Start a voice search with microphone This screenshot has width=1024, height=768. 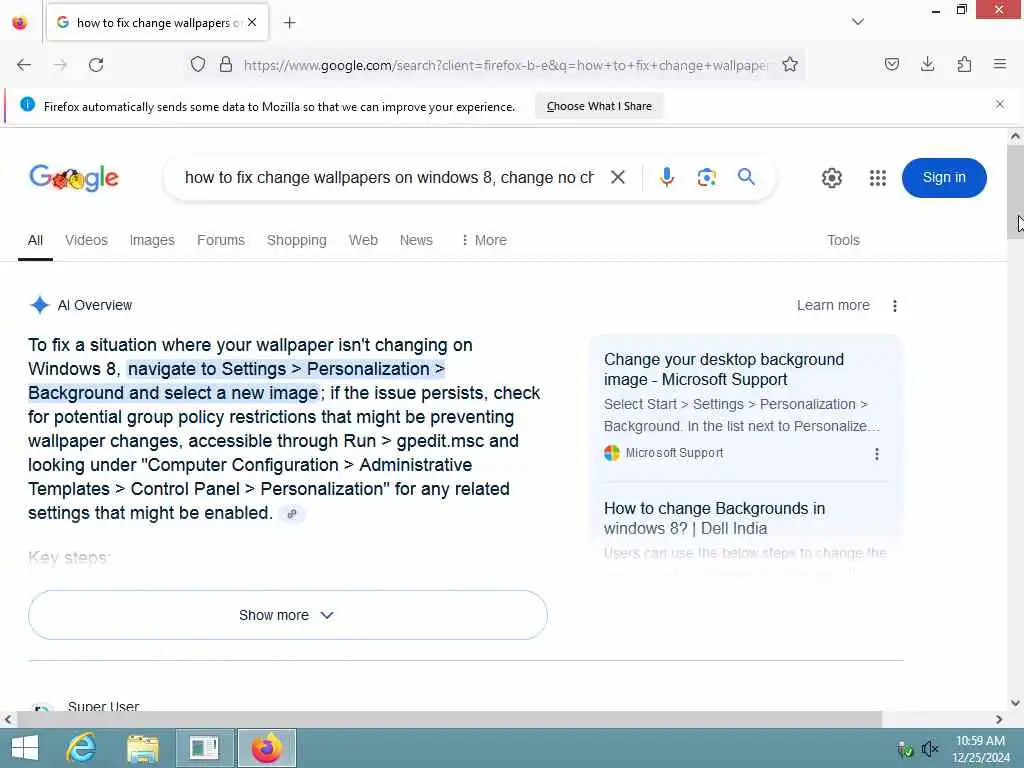(666, 177)
